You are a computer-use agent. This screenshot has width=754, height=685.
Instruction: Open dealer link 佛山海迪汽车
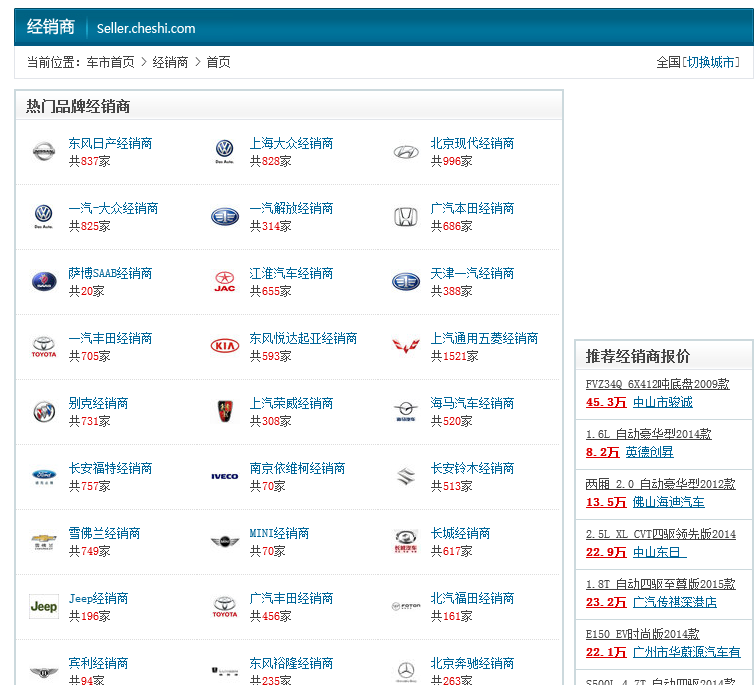click(668, 502)
